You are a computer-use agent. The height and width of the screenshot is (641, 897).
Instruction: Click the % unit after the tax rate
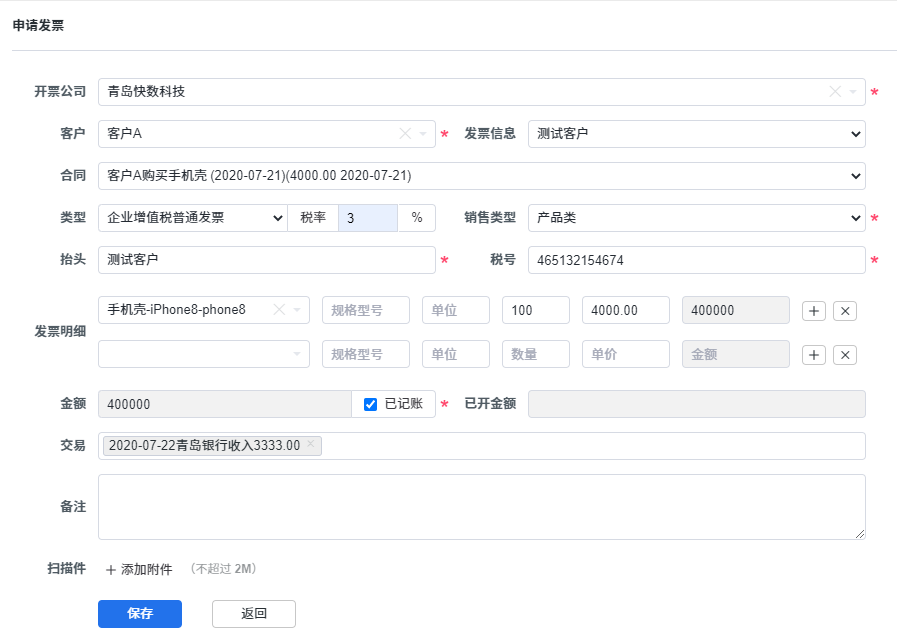[417, 218]
